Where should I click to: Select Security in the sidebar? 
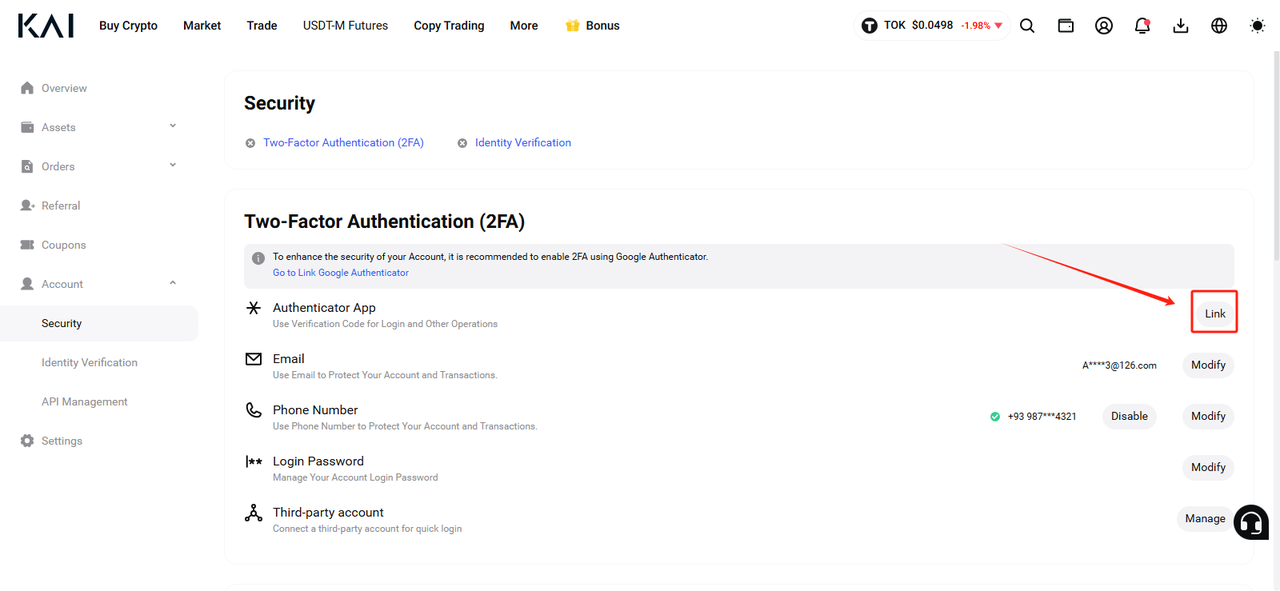pos(99,323)
